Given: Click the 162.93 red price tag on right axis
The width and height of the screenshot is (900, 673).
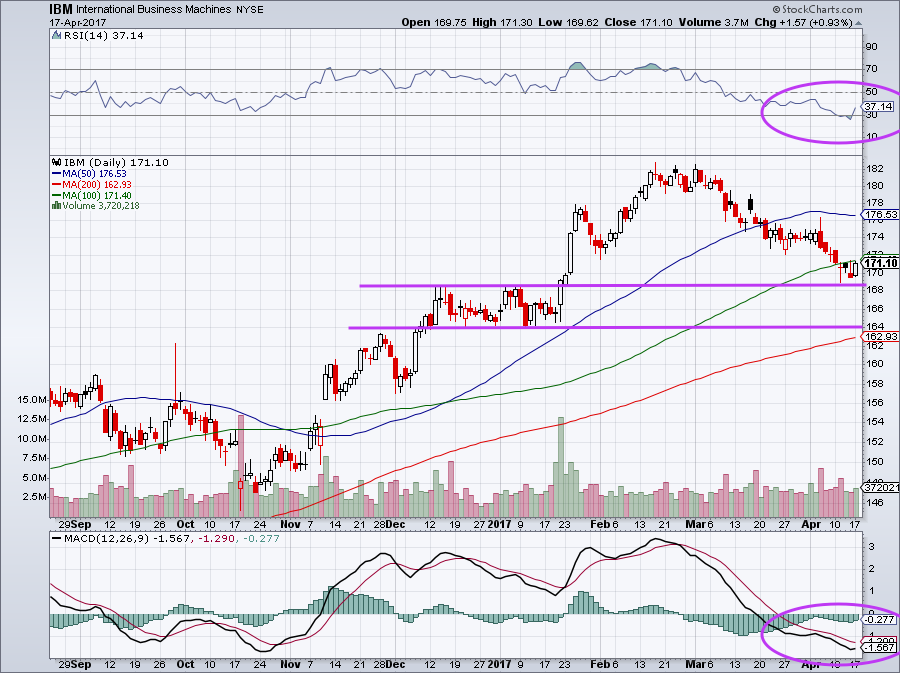Looking at the screenshot, I should (880, 336).
